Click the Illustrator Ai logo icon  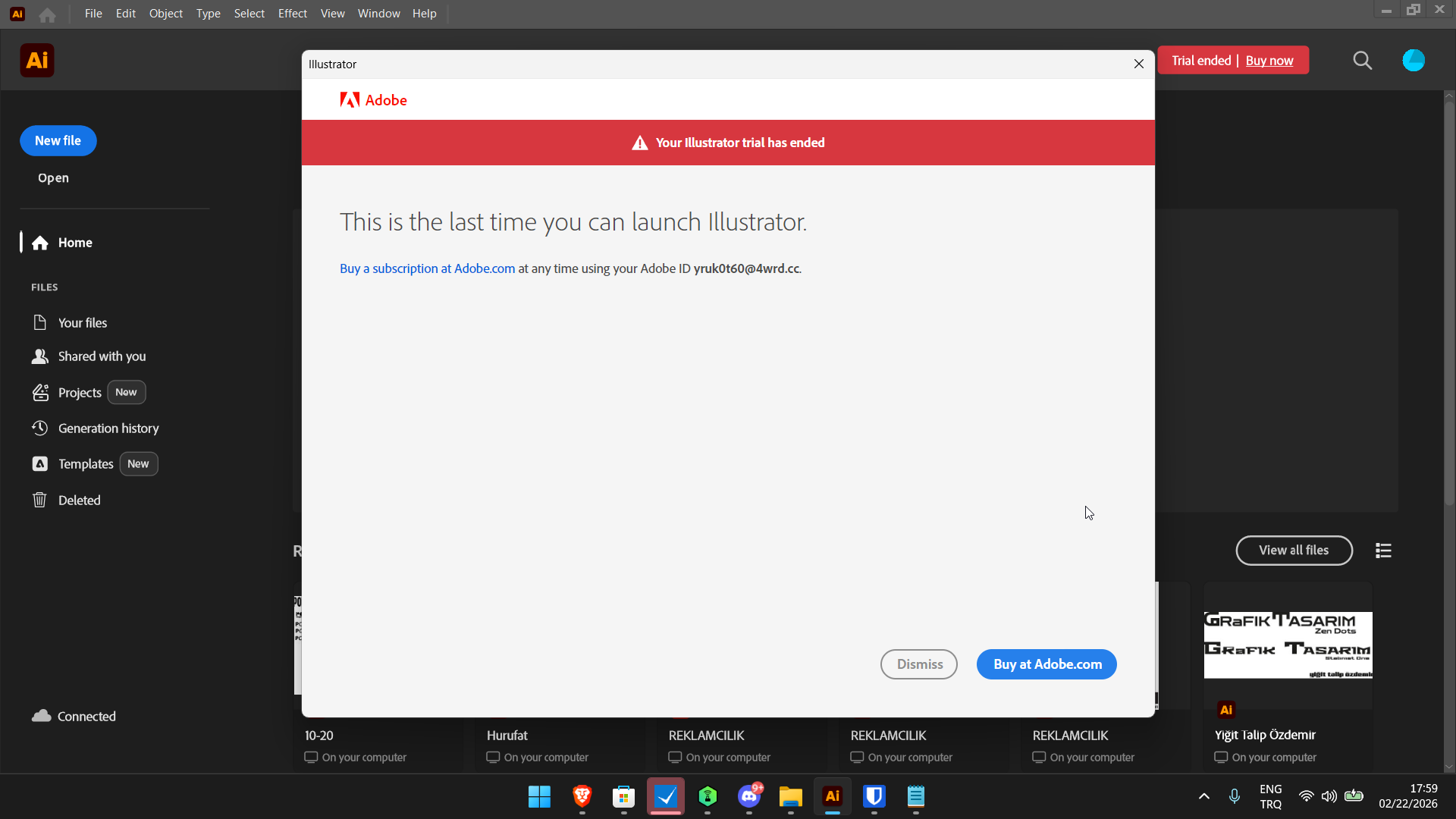[37, 61]
